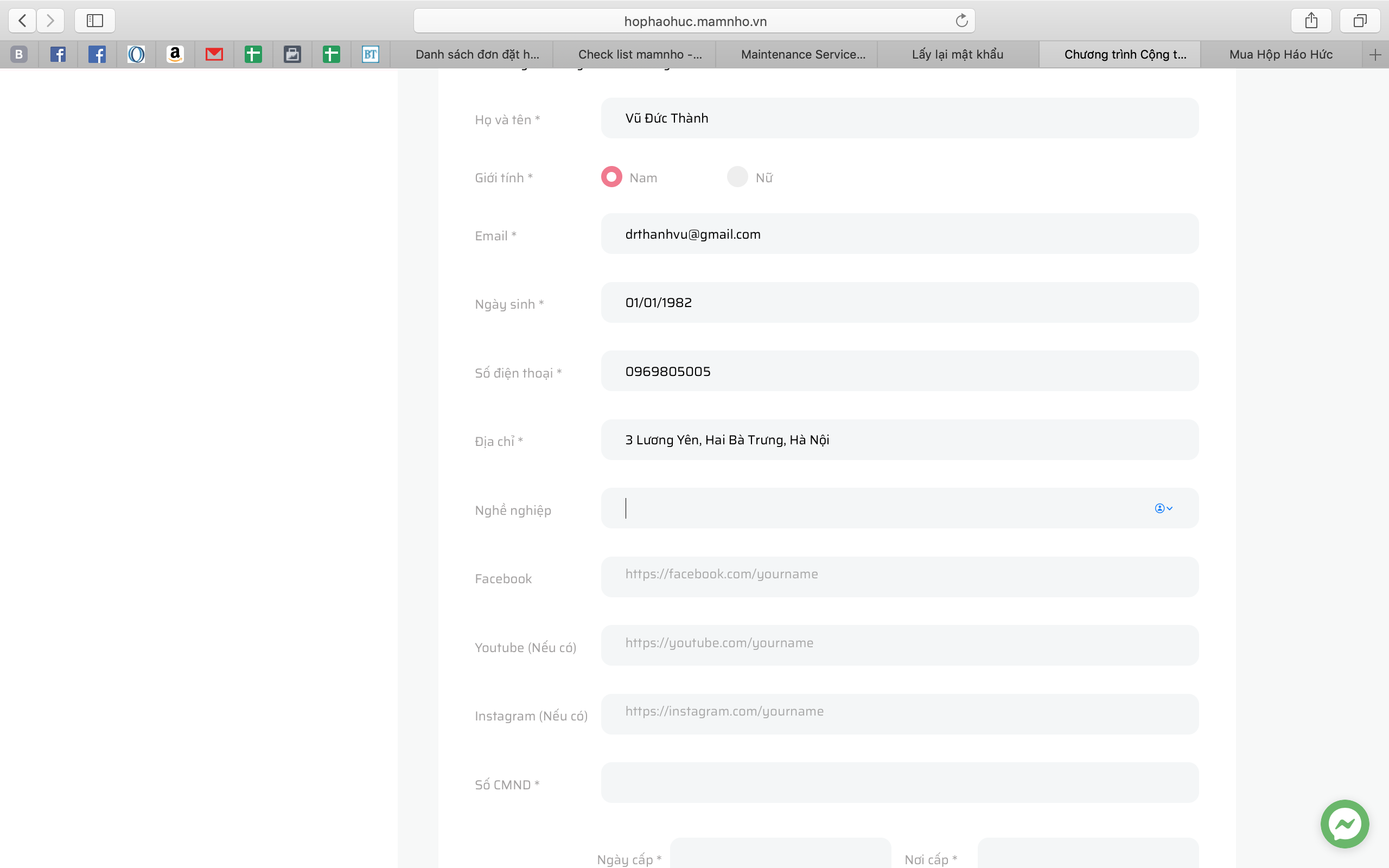Open the Amazon pinned tab

175,55
